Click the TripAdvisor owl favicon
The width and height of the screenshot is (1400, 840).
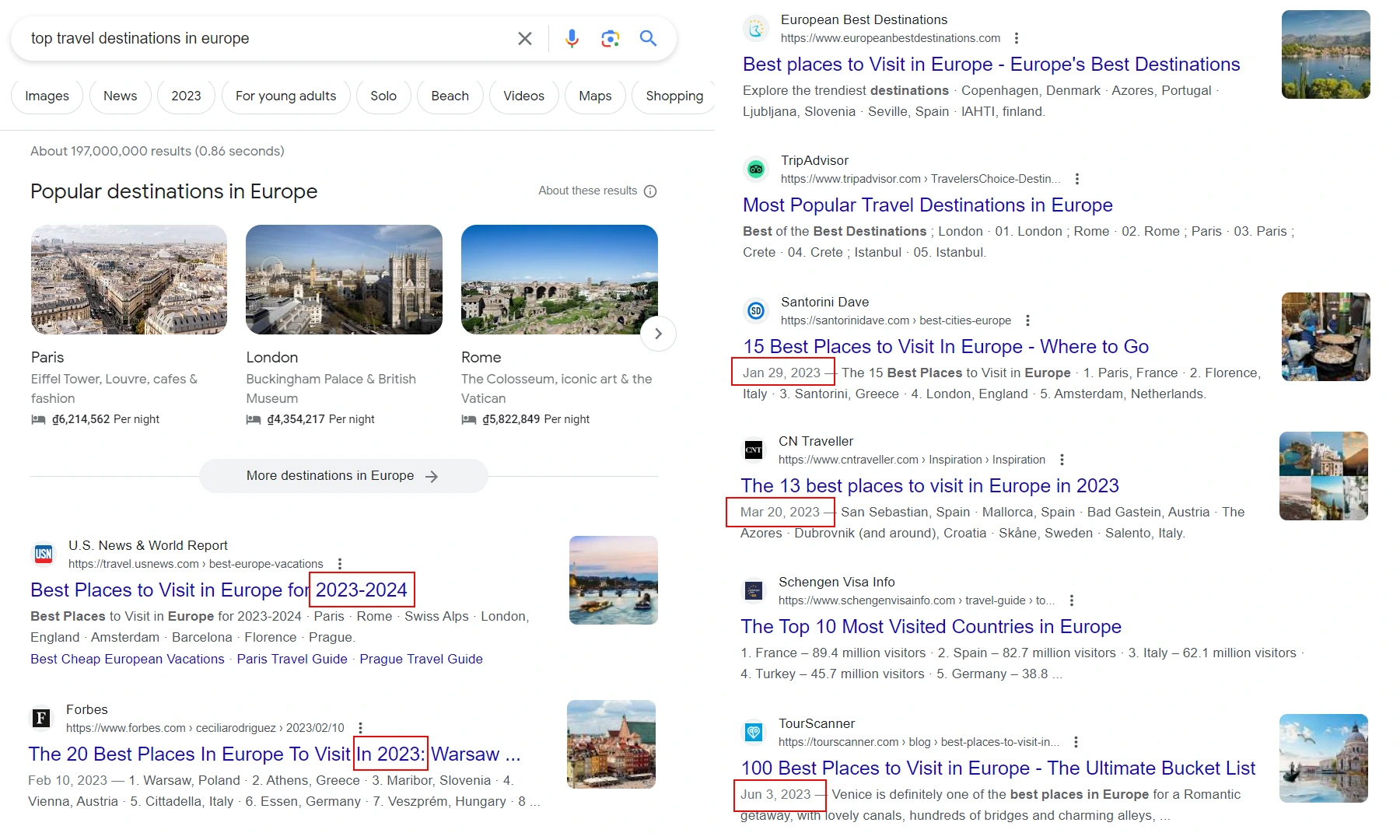pos(756,169)
